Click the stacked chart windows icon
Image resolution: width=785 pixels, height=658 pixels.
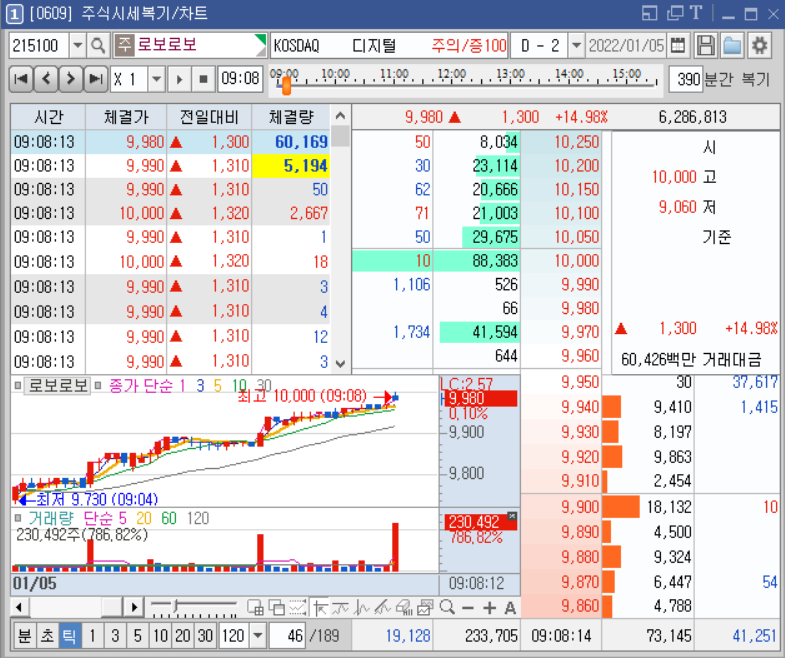(x=425, y=608)
